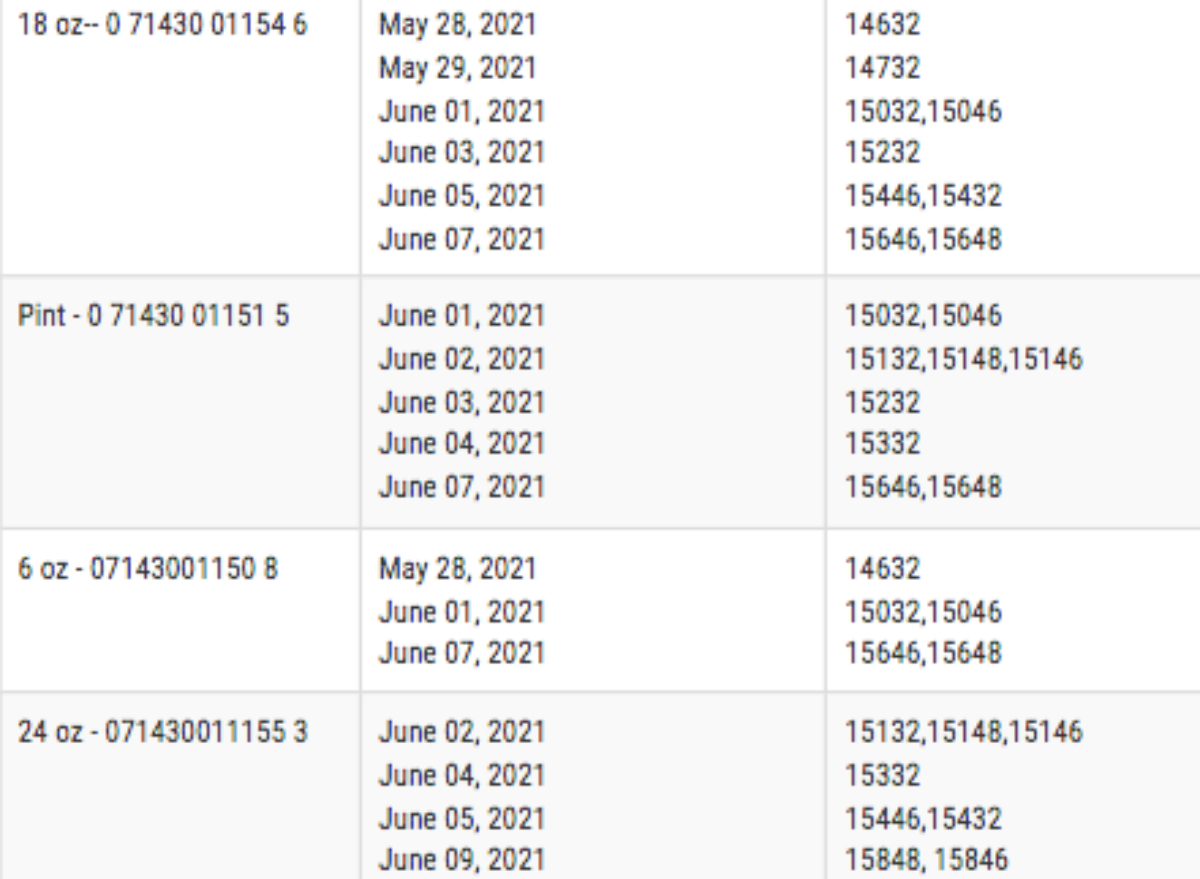Select 15646,15648 in the 6 oz row

[924, 653]
